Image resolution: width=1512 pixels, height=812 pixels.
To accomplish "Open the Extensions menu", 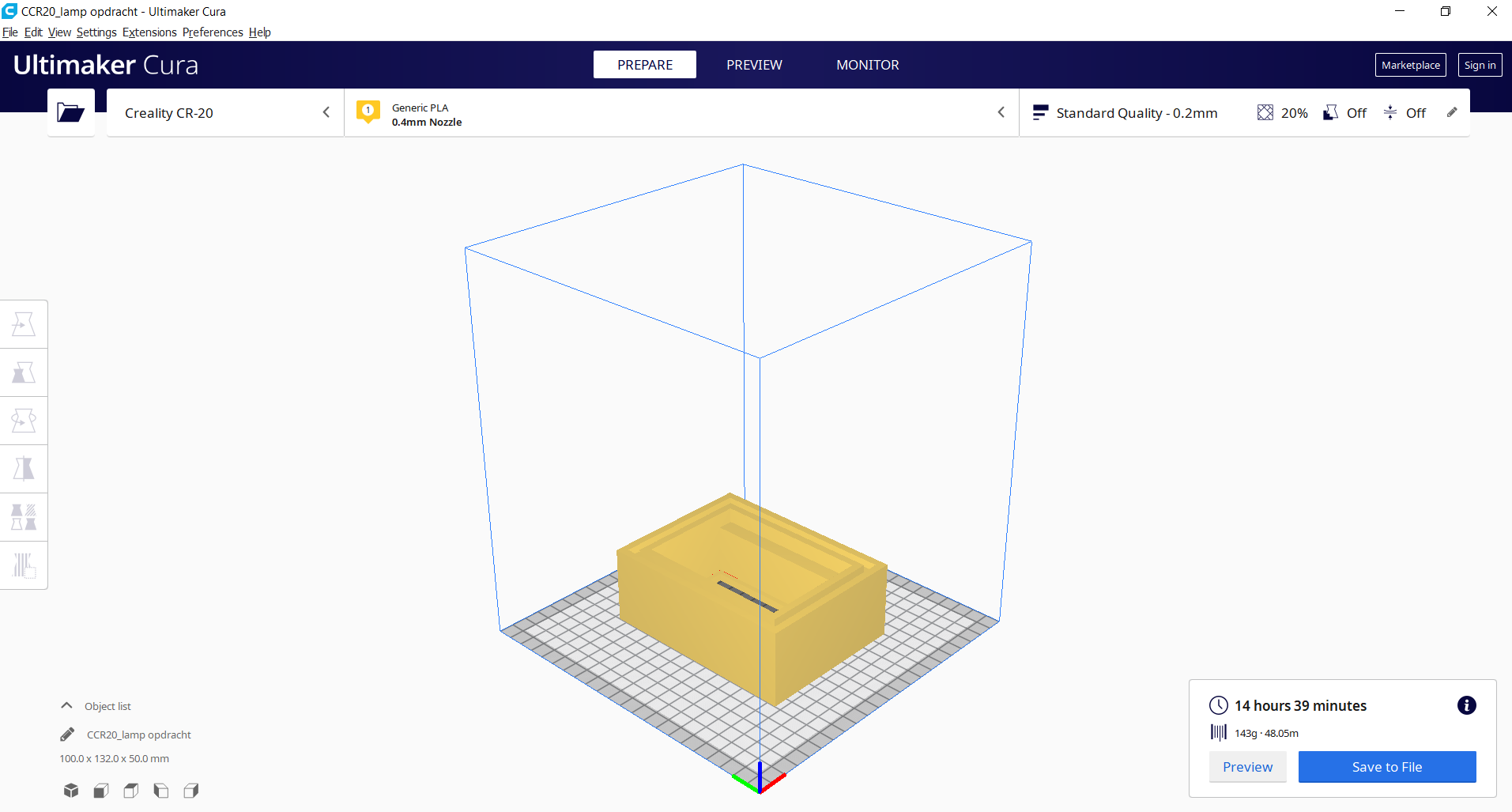I will (x=149, y=32).
